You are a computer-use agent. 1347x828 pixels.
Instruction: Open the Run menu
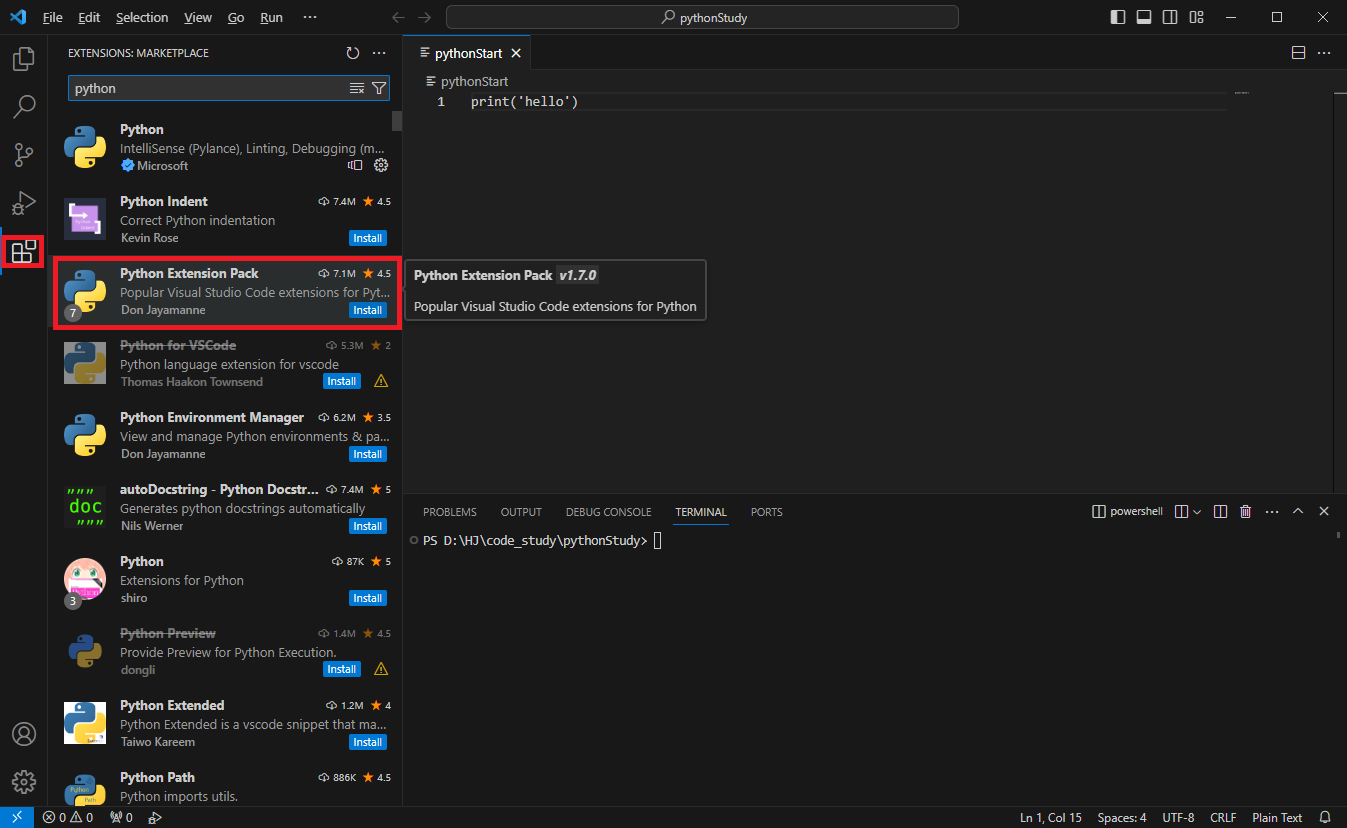coord(271,18)
